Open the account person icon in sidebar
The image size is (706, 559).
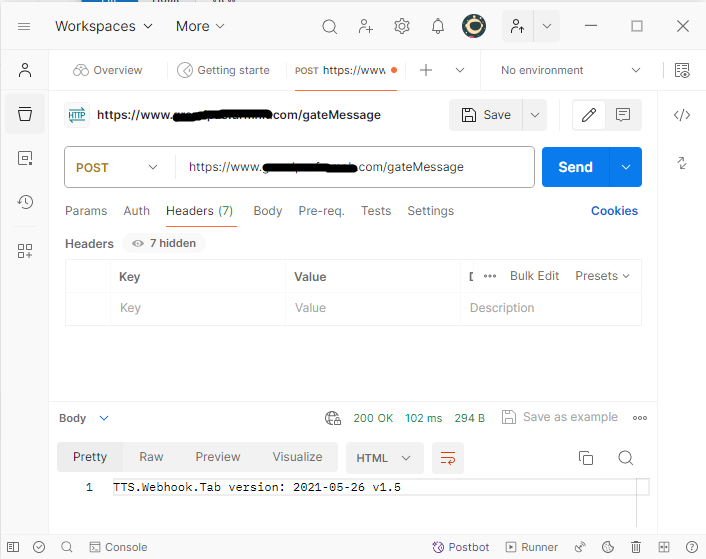coord(25,70)
